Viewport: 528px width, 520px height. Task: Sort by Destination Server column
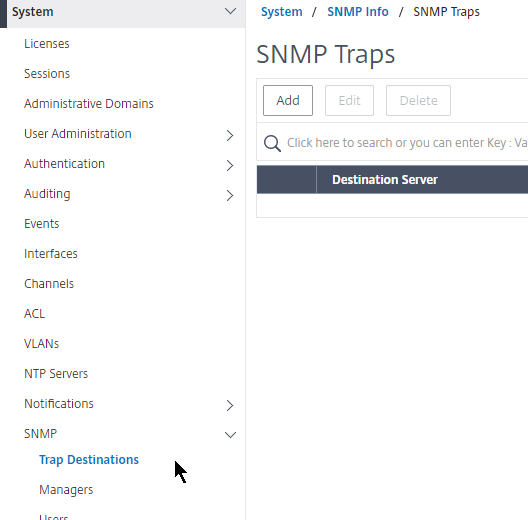(385, 180)
